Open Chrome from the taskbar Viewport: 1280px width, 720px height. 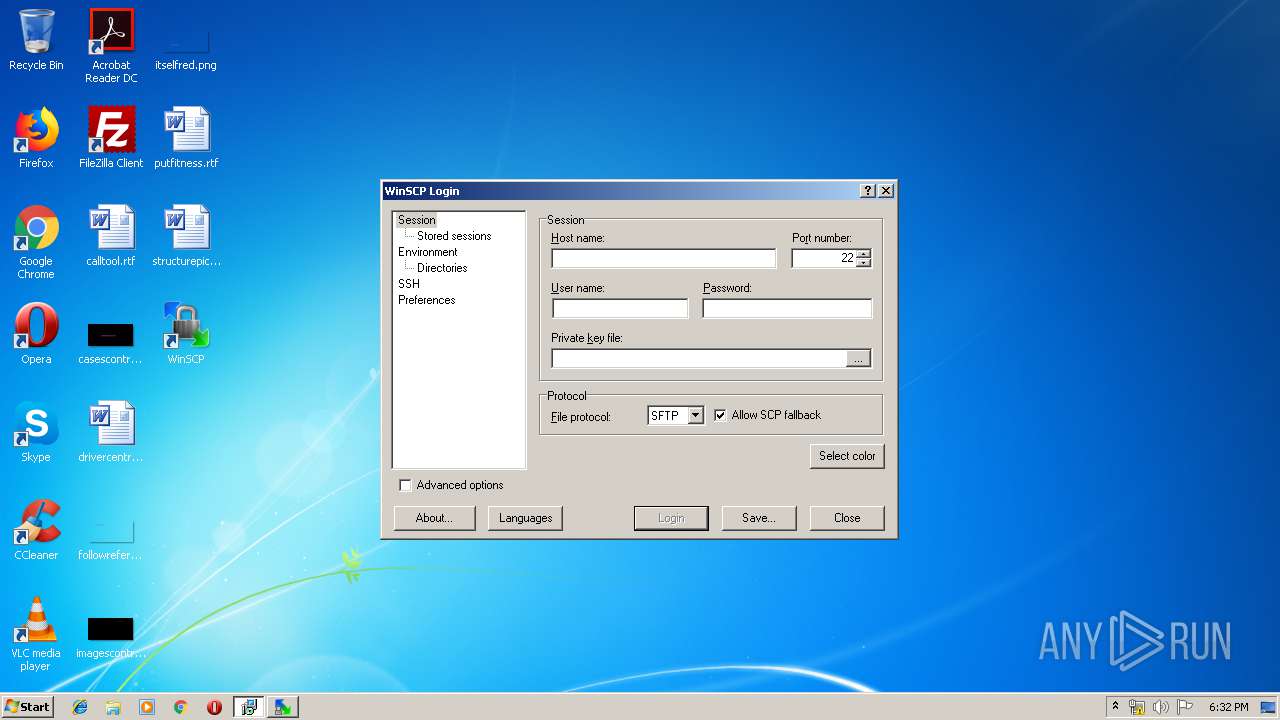coord(180,707)
